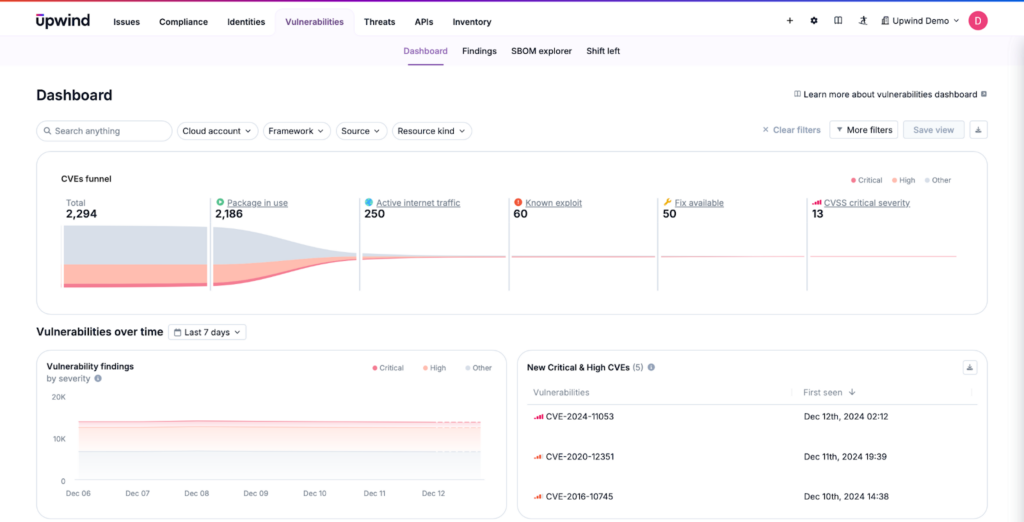The height and width of the screenshot is (522, 1024).
Task: Switch to the Findings tab
Action: (479, 51)
